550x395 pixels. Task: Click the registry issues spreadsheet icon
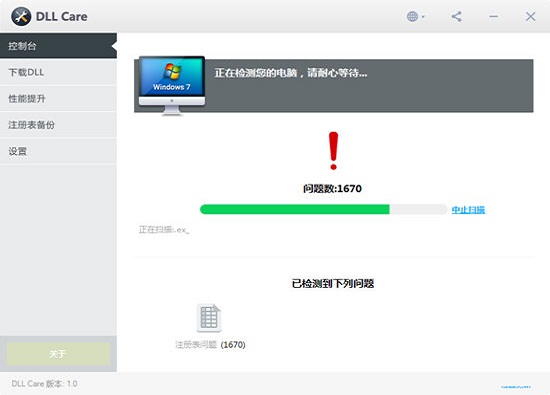[209, 318]
